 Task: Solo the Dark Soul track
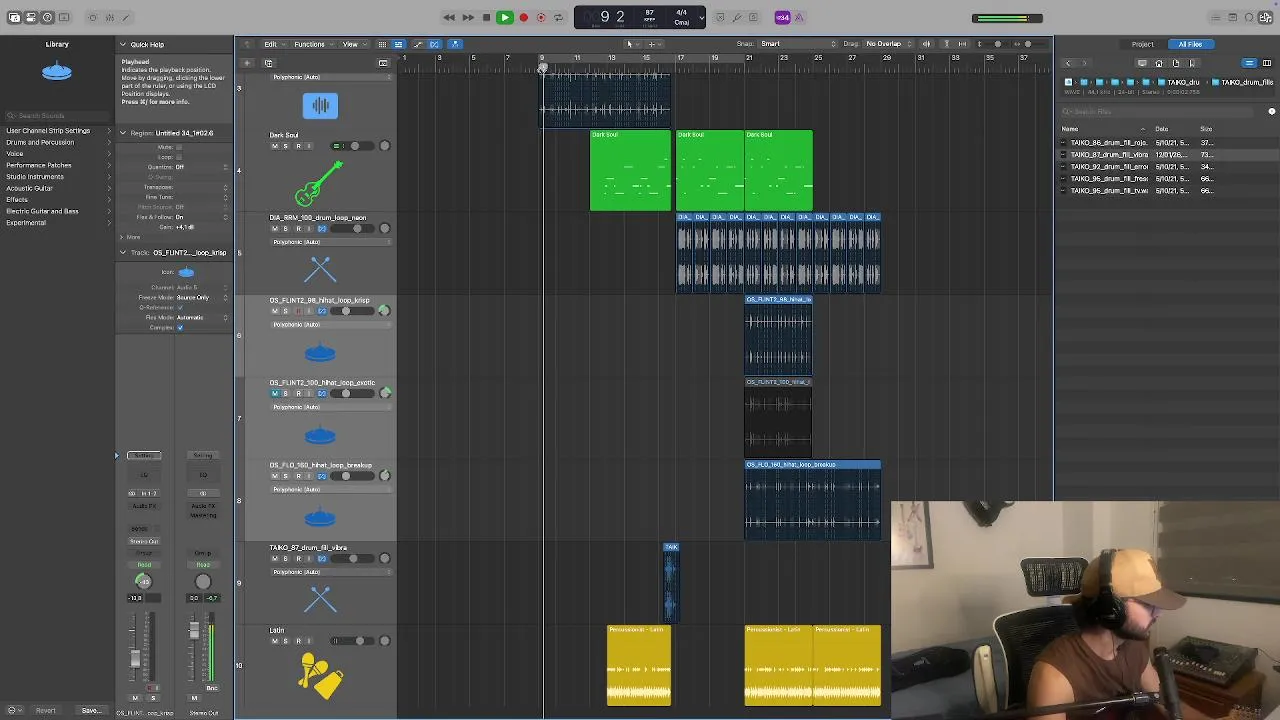[286, 146]
